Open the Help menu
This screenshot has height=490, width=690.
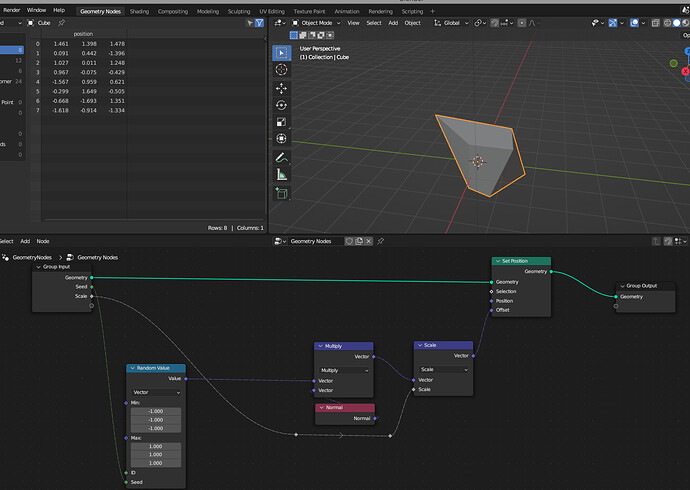[x=59, y=10]
